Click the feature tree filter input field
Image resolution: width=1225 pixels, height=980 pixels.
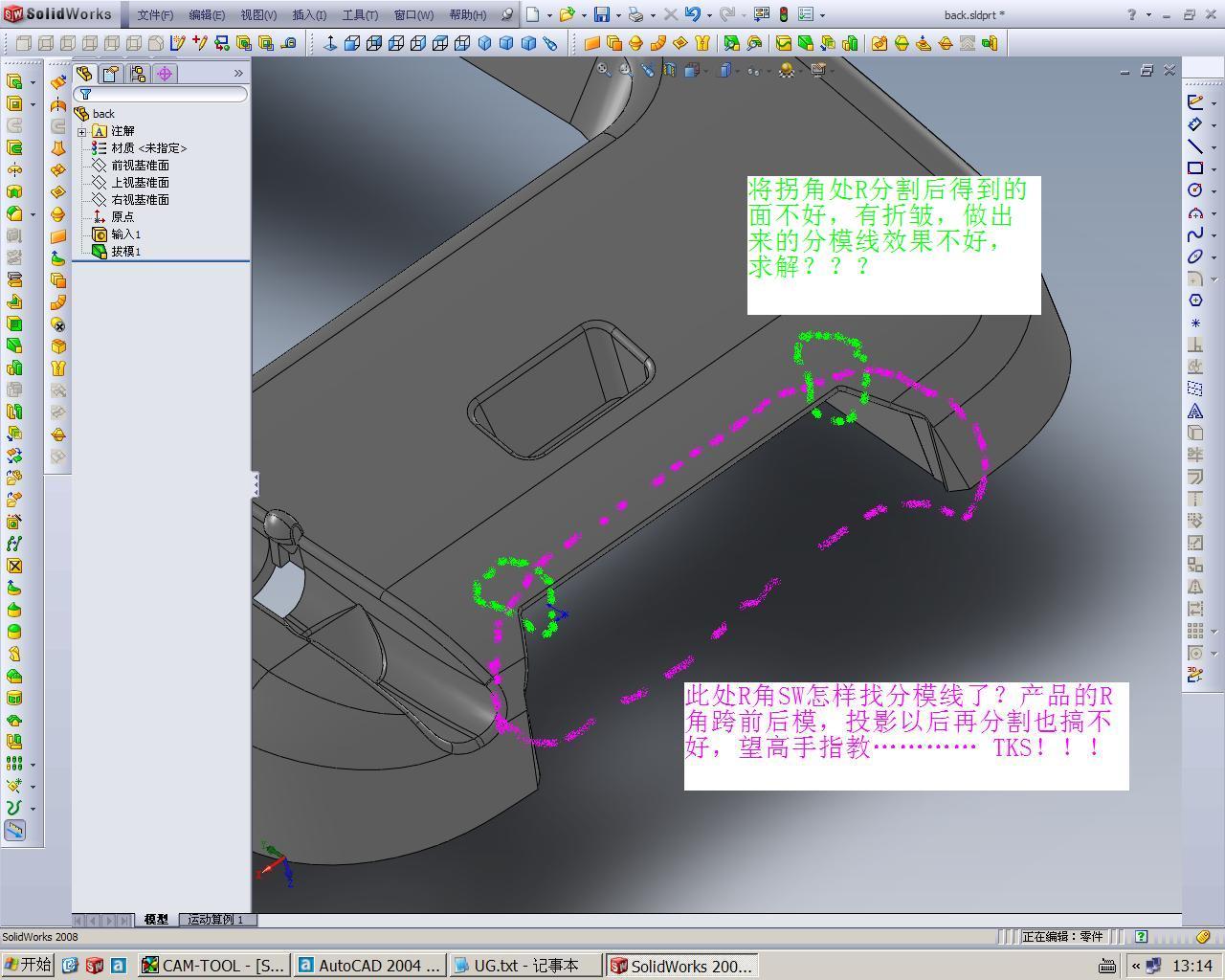coord(161,94)
